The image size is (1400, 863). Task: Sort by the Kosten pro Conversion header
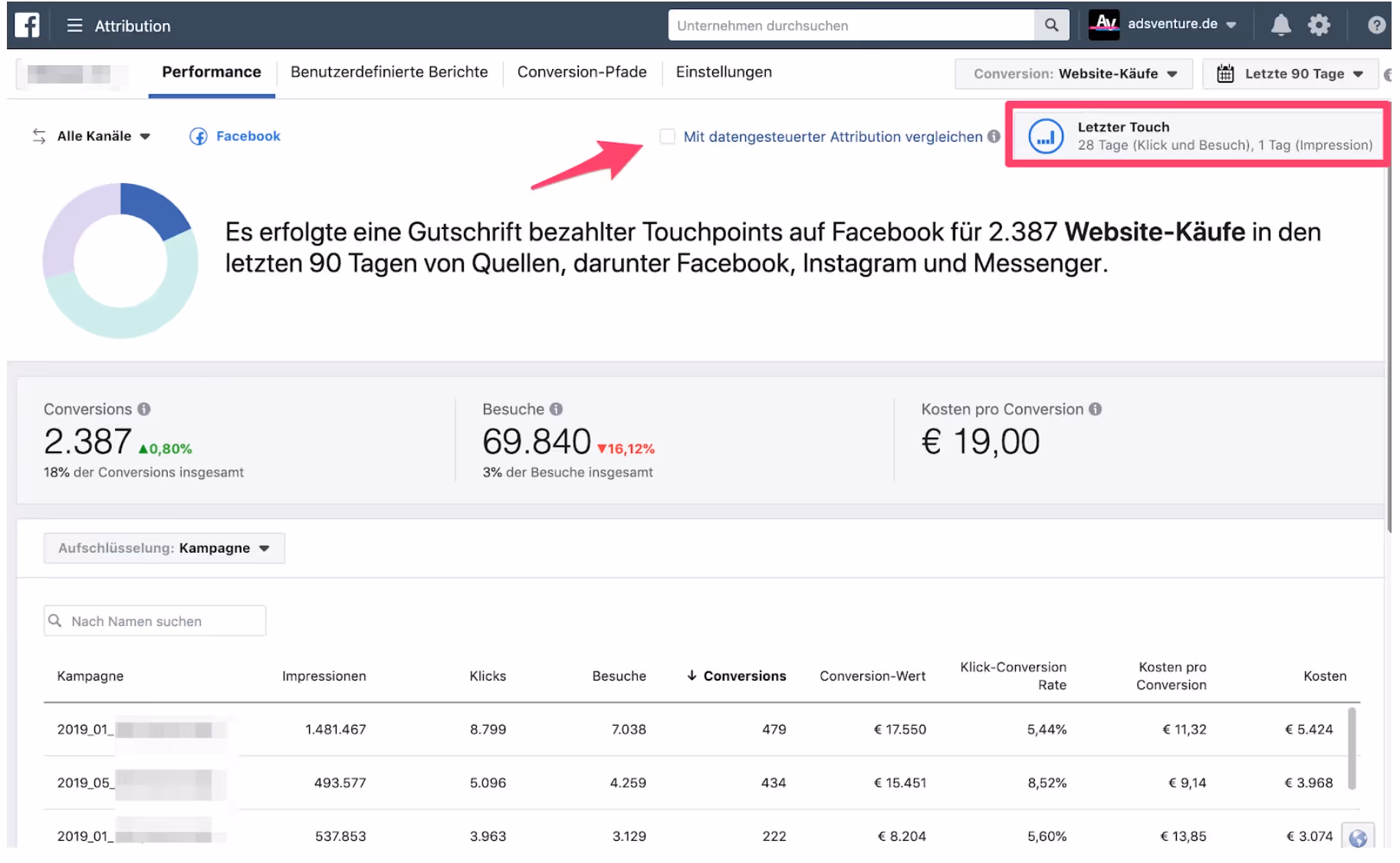(x=1171, y=676)
